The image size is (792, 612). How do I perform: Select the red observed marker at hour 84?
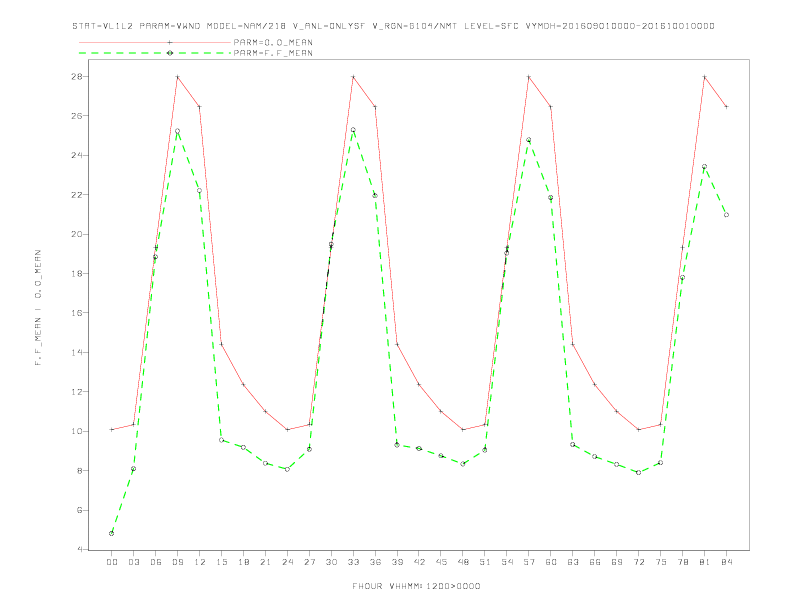(x=726, y=107)
